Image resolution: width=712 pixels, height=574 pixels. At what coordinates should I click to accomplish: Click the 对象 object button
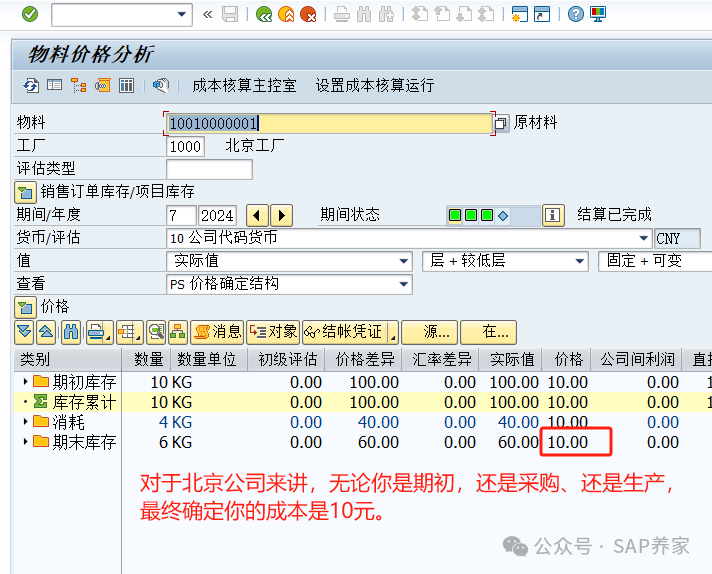coord(273,332)
